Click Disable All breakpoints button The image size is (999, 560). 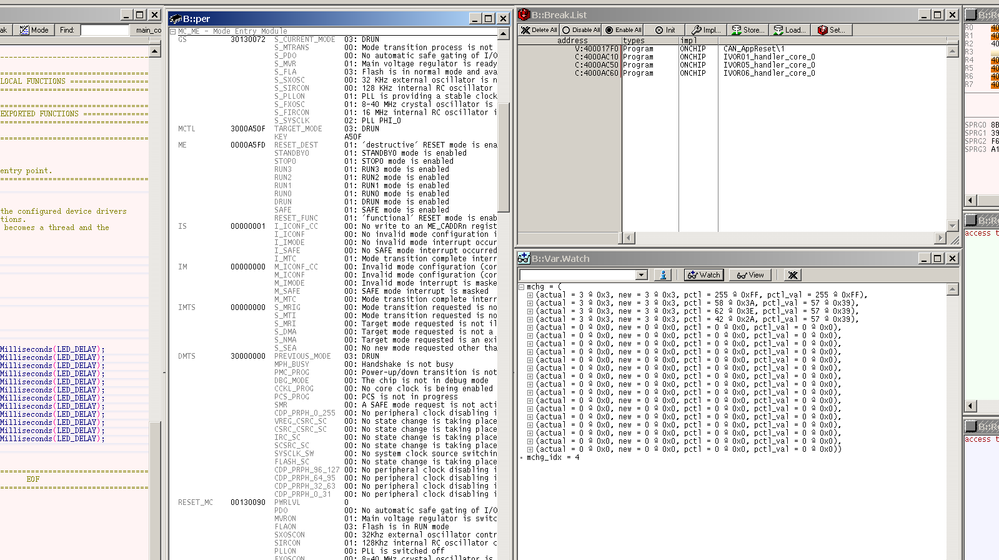click(581, 30)
